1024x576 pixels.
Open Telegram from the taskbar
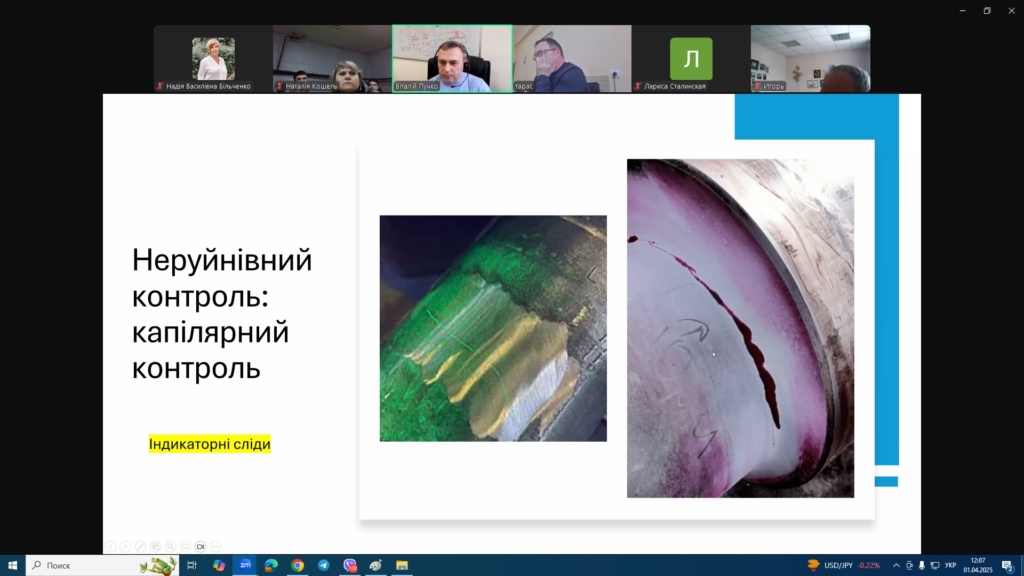point(323,565)
